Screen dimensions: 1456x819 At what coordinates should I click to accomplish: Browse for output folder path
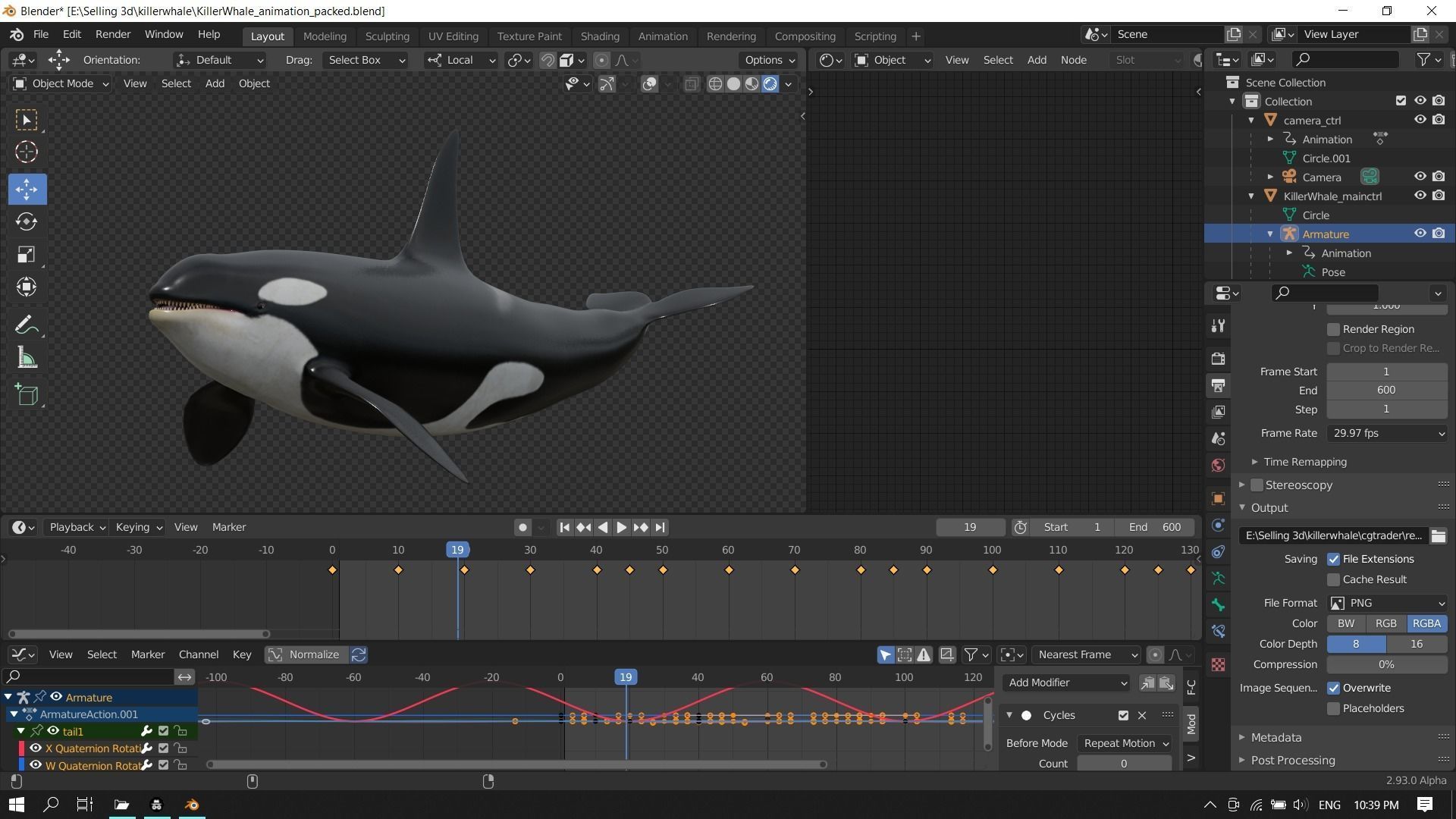(x=1438, y=535)
